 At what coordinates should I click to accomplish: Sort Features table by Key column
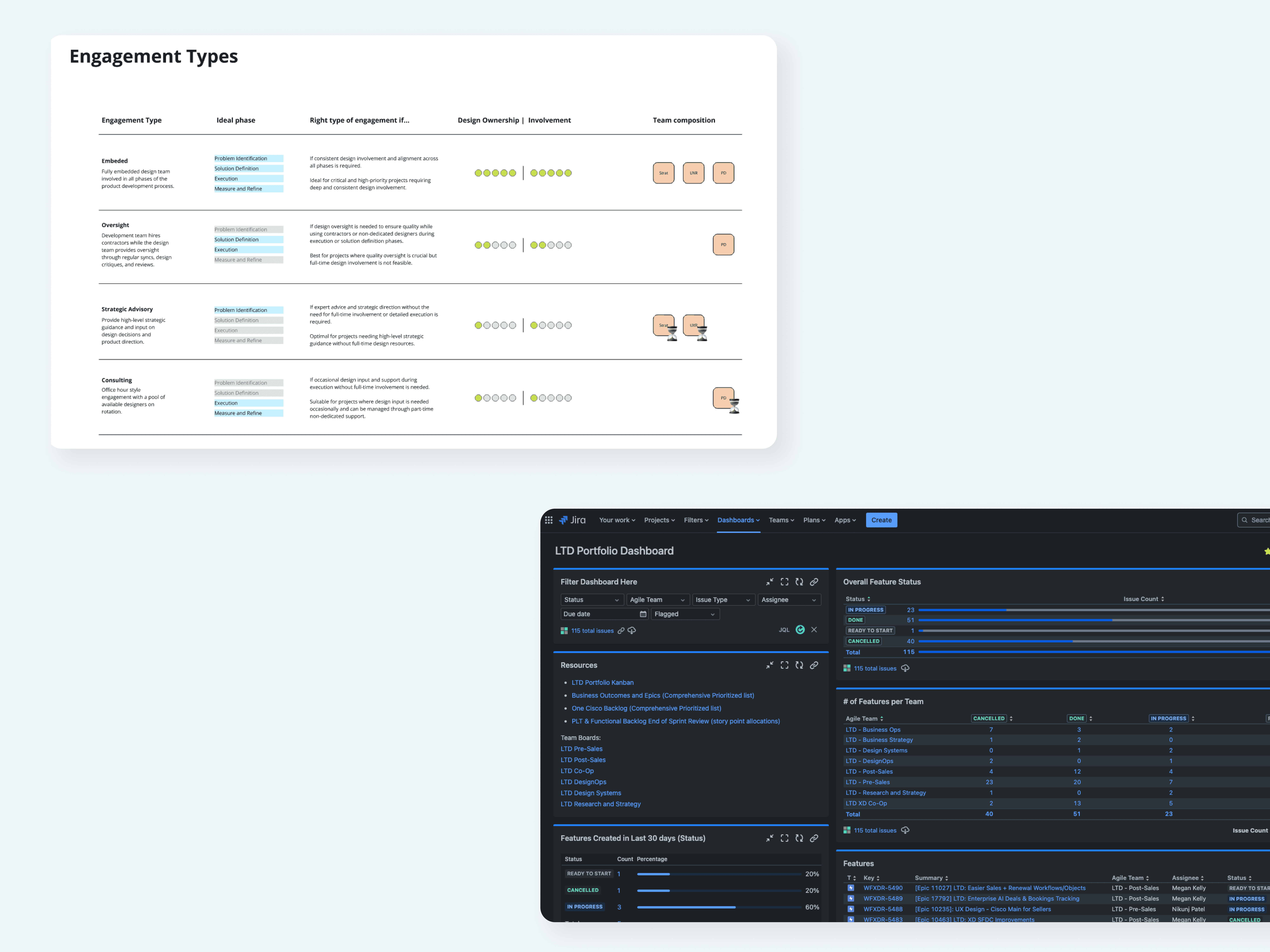pyautogui.click(x=872, y=878)
